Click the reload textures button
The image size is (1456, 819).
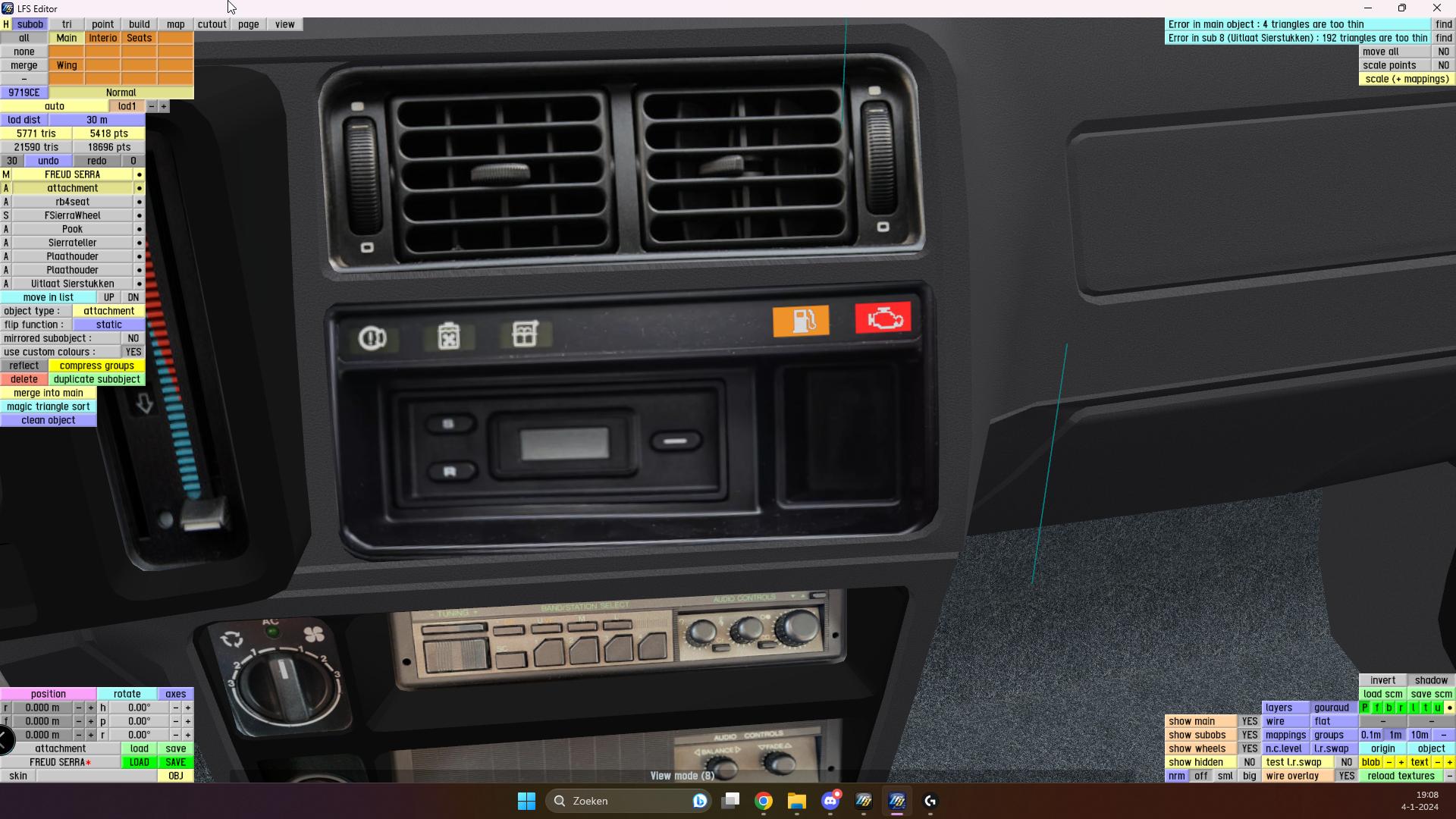[1401, 776]
